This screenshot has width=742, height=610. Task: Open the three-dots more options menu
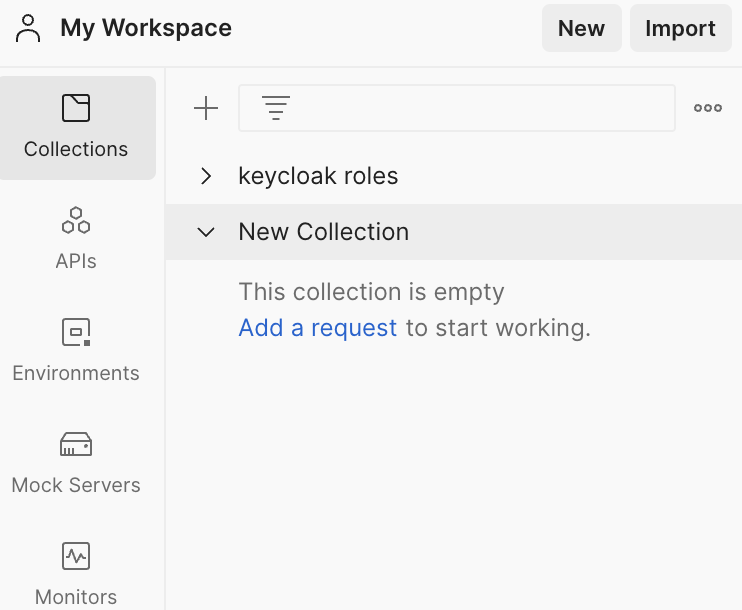tap(708, 108)
